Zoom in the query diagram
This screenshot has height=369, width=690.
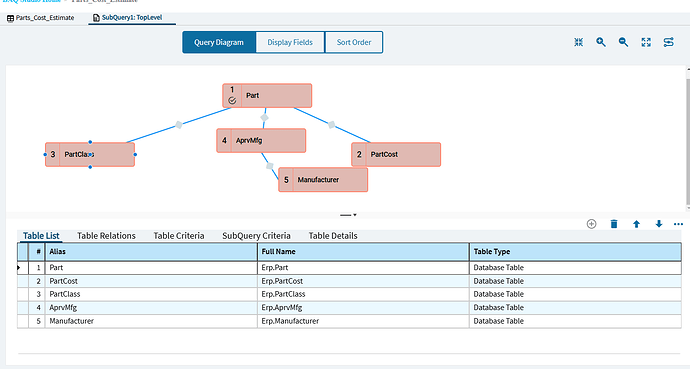coord(601,42)
